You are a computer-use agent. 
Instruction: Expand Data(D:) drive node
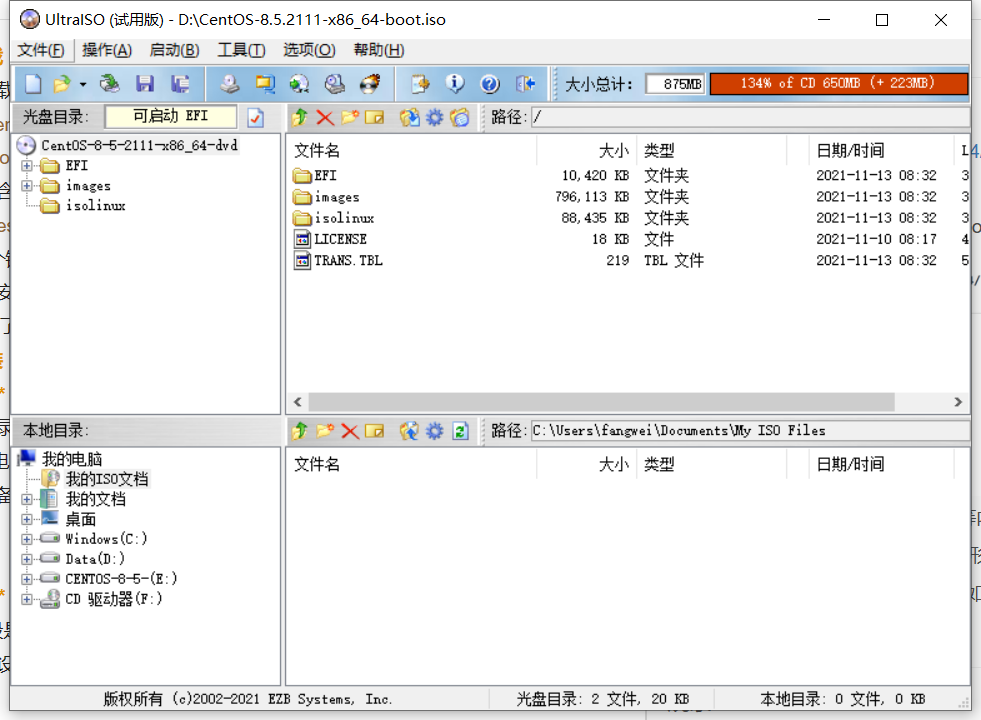[27, 559]
